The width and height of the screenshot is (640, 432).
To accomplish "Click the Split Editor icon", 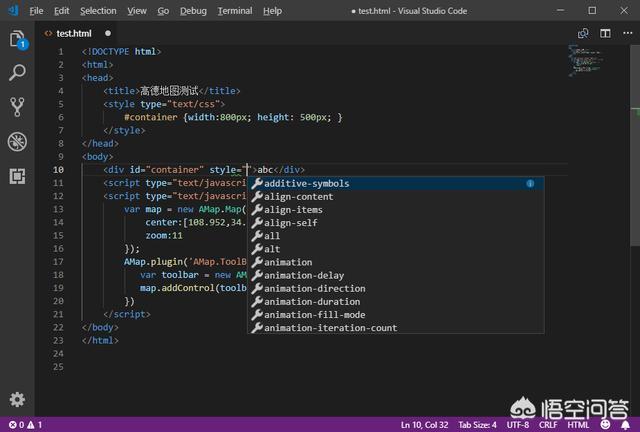I will coord(603,33).
